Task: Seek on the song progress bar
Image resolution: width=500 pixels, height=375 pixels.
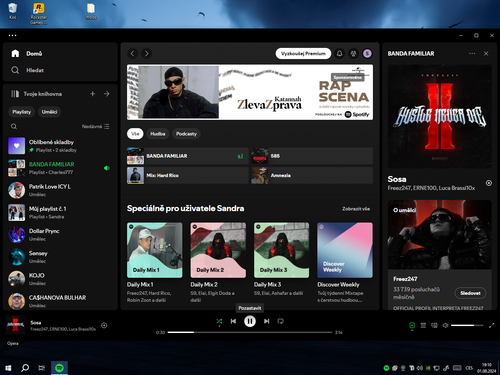Action: (x=250, y=332)
